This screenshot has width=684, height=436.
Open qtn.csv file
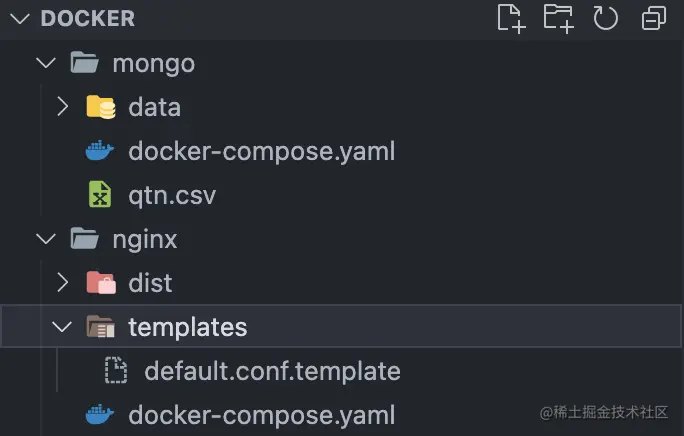[172, 196]
